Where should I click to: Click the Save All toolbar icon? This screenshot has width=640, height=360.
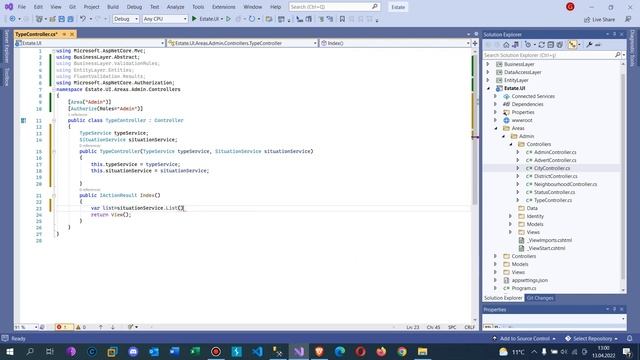[71, 19]
